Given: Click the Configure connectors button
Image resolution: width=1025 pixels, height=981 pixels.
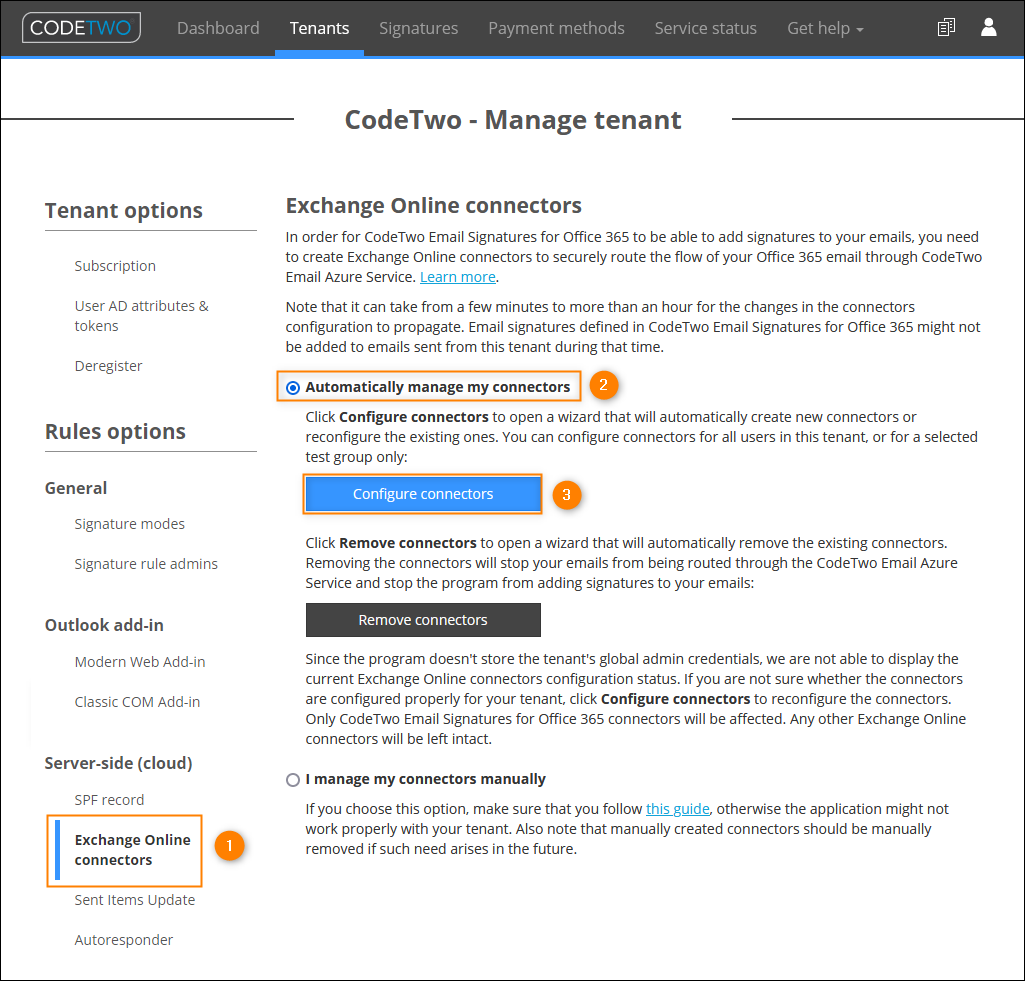Looking at the screenshot, I should point(422,493).
